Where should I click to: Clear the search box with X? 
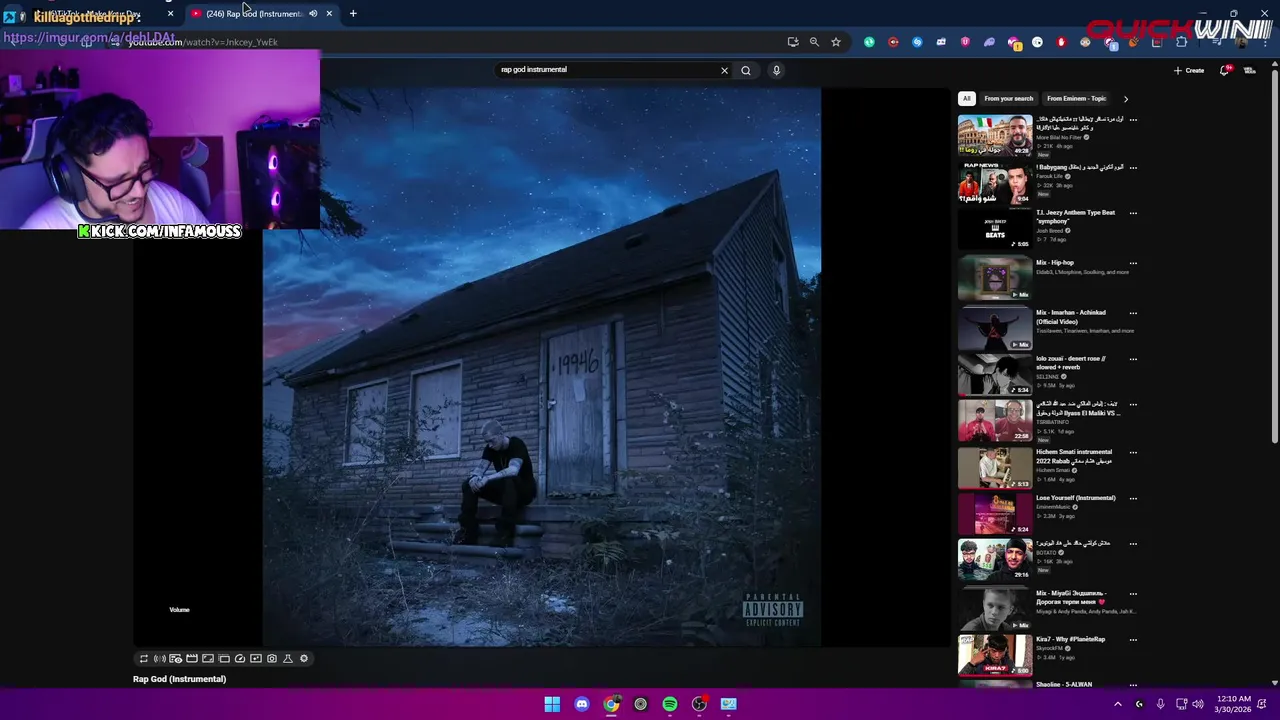point(725,70)
